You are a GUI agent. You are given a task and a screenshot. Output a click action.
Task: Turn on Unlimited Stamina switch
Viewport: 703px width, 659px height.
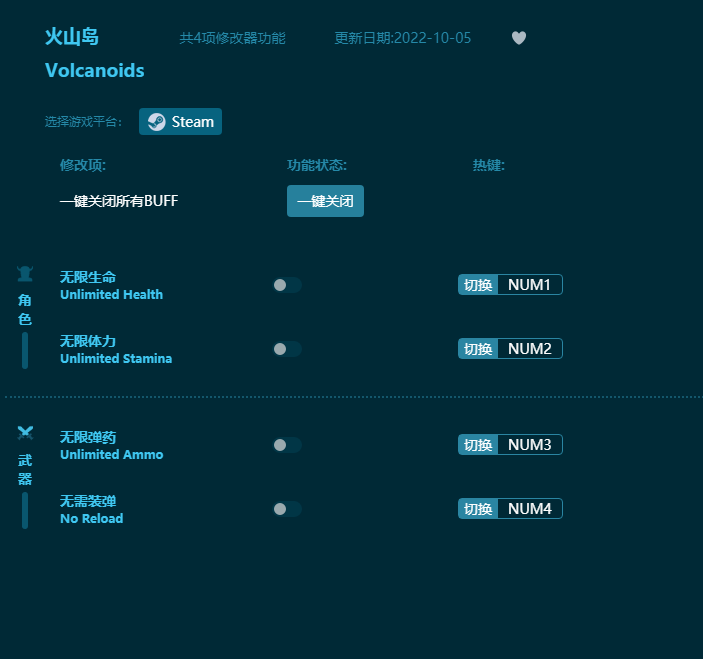click(x=287, y=349)
